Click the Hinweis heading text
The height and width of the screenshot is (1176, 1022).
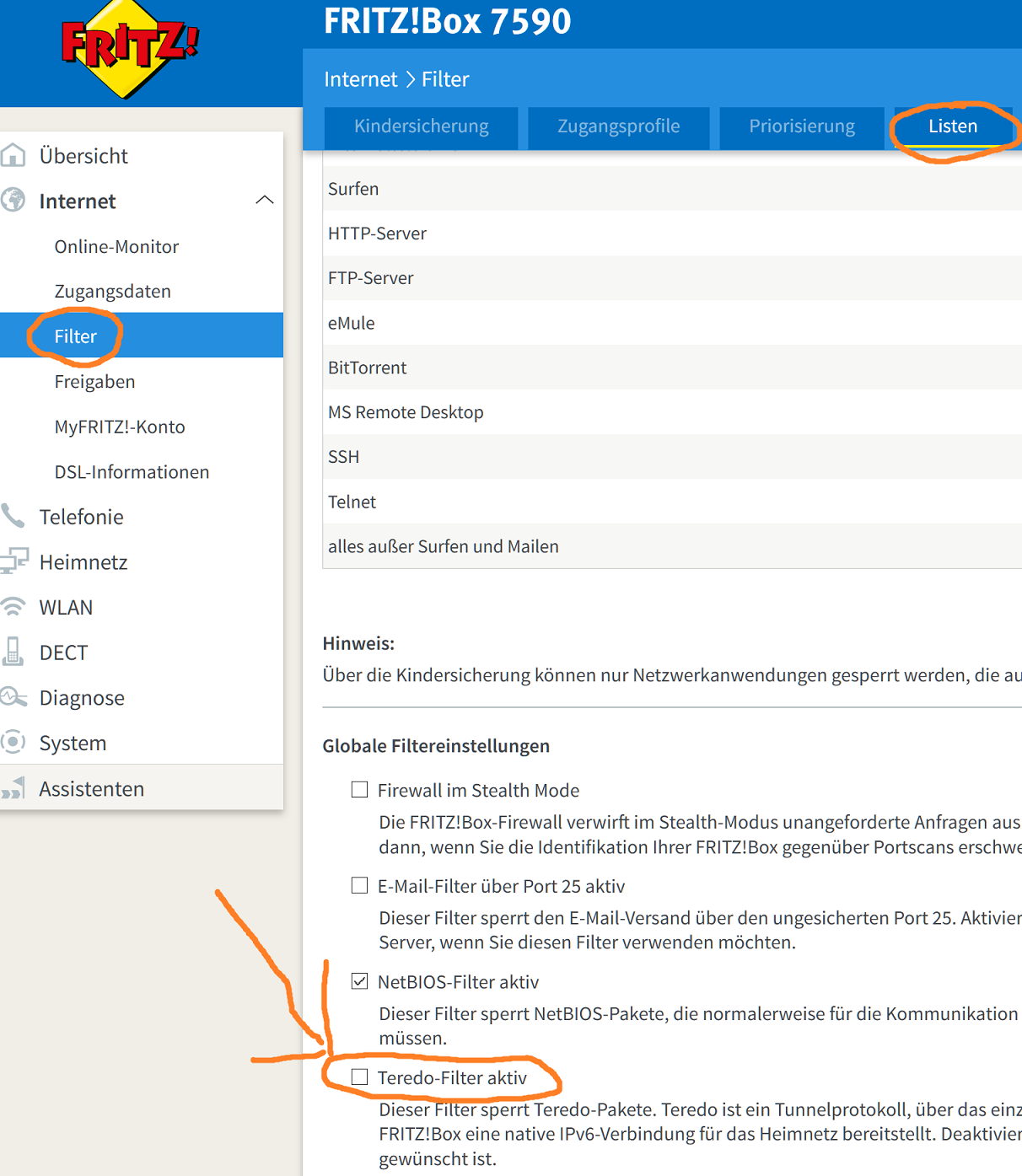[358, 643]
